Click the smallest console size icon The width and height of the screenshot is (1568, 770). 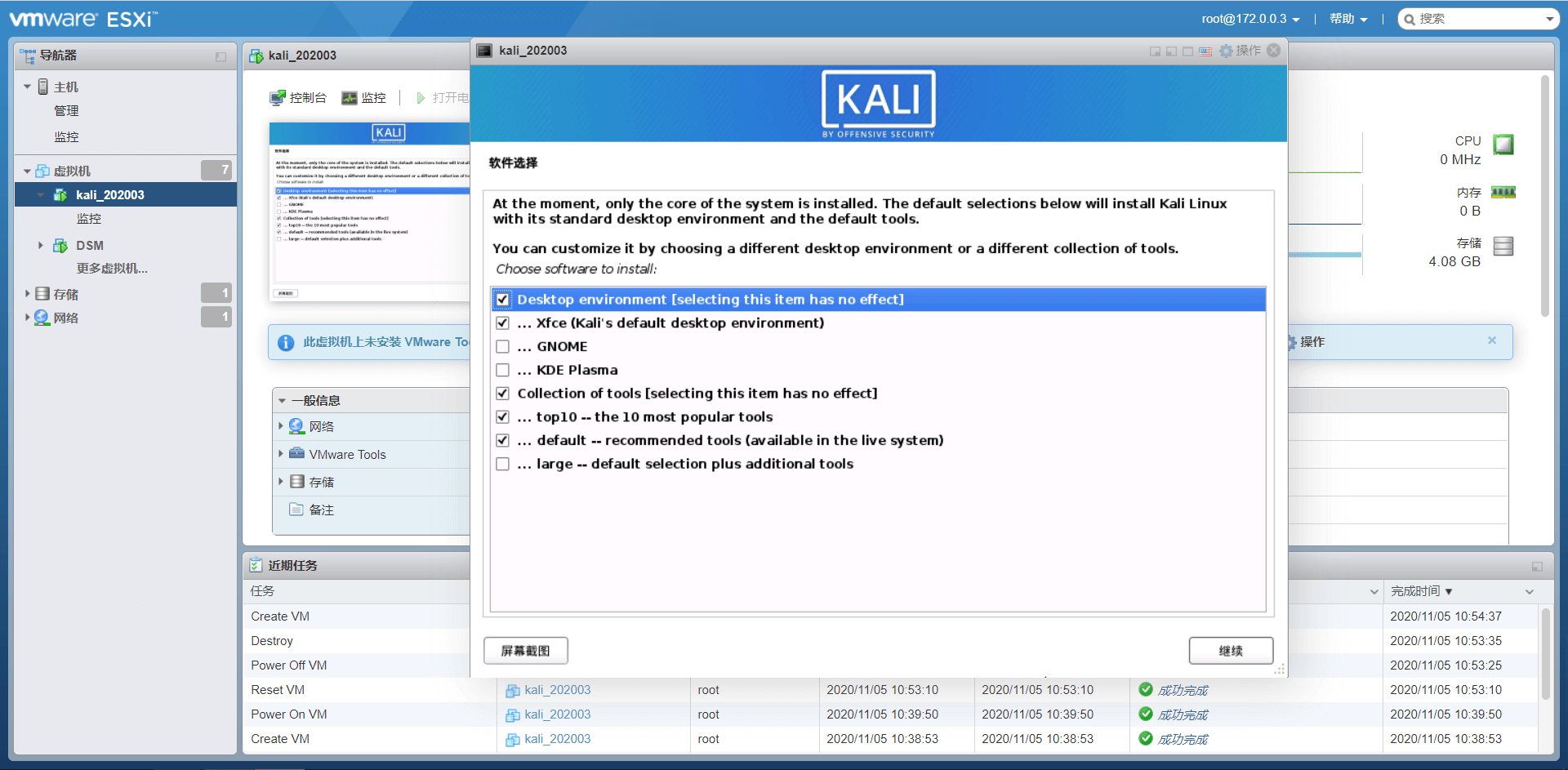coord(1156,51)
